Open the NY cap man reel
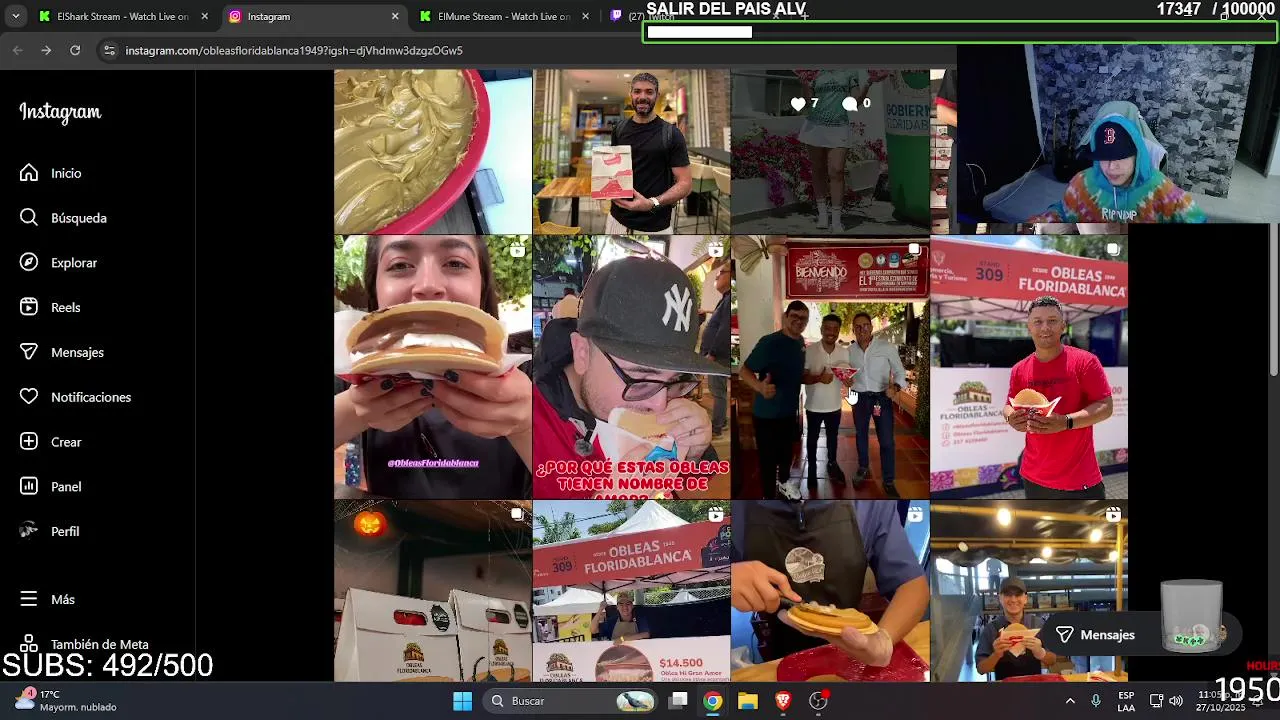Viewport: 1280px width, 720px height. click(x=631, y=367)
